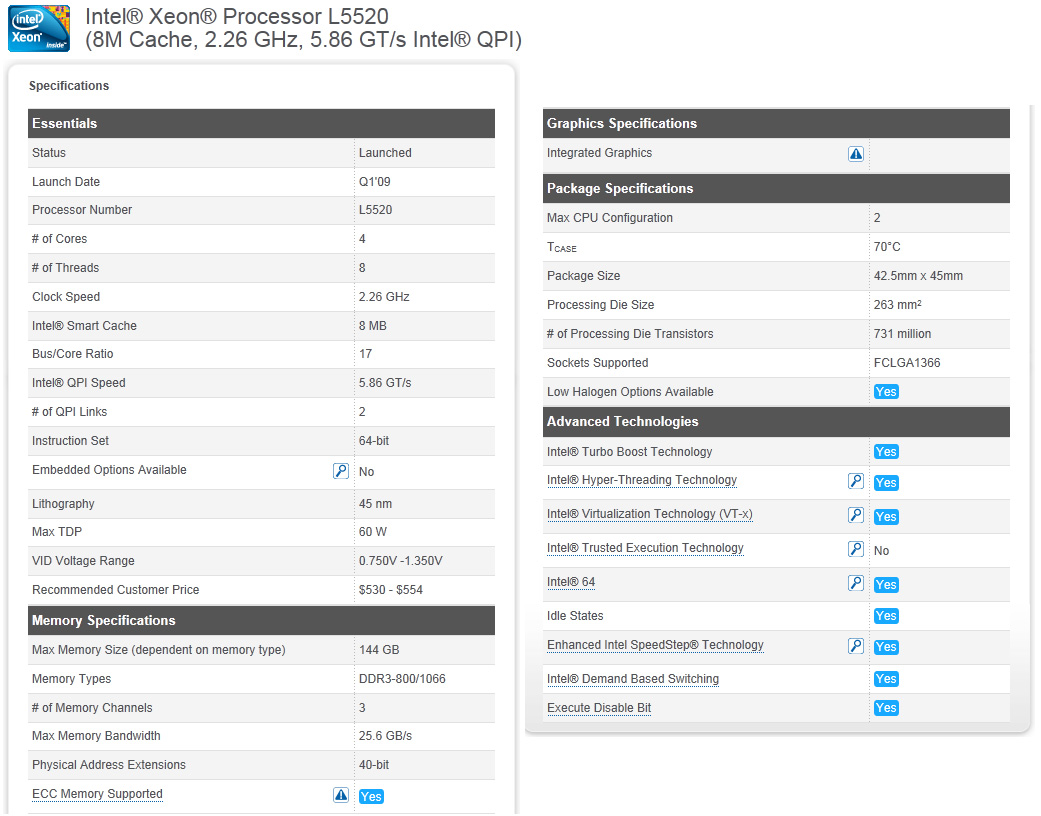
Task: Follow the Intel Hyper-Threading Technology link
Action: point(642,480)
